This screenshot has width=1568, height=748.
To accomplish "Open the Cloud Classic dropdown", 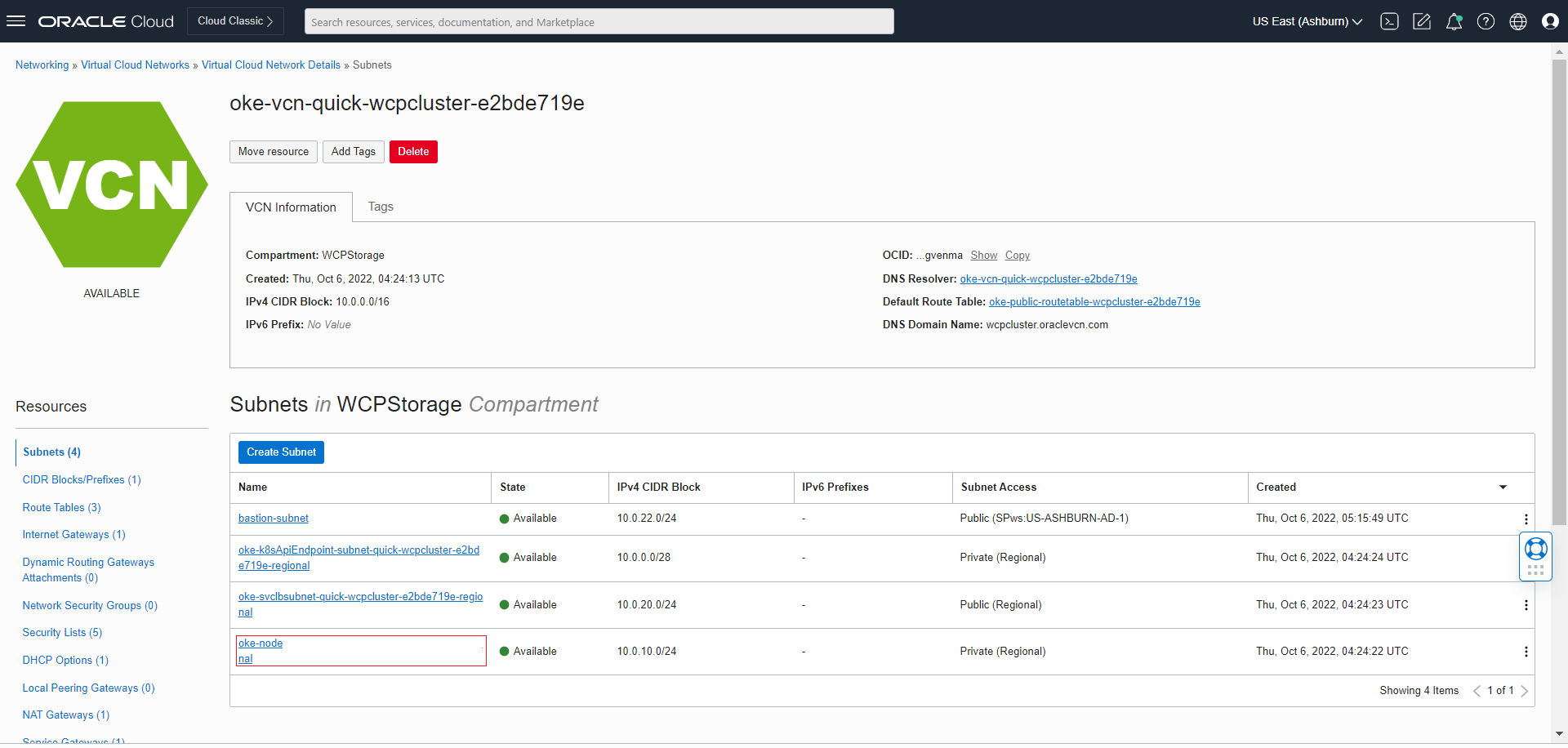I will (235, 21).
